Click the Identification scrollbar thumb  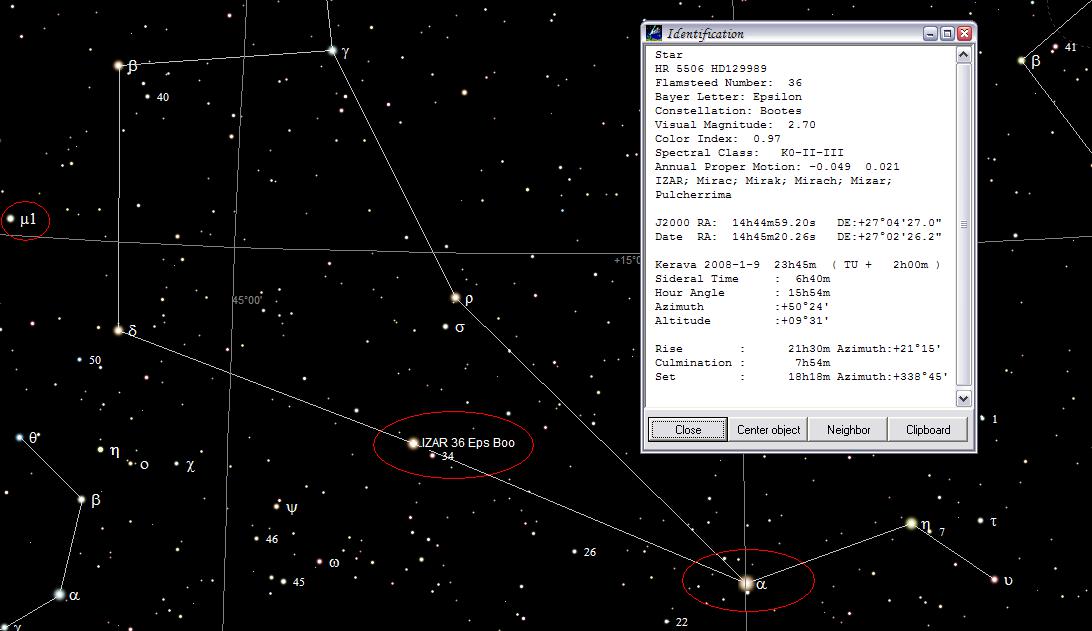(964, 225)
